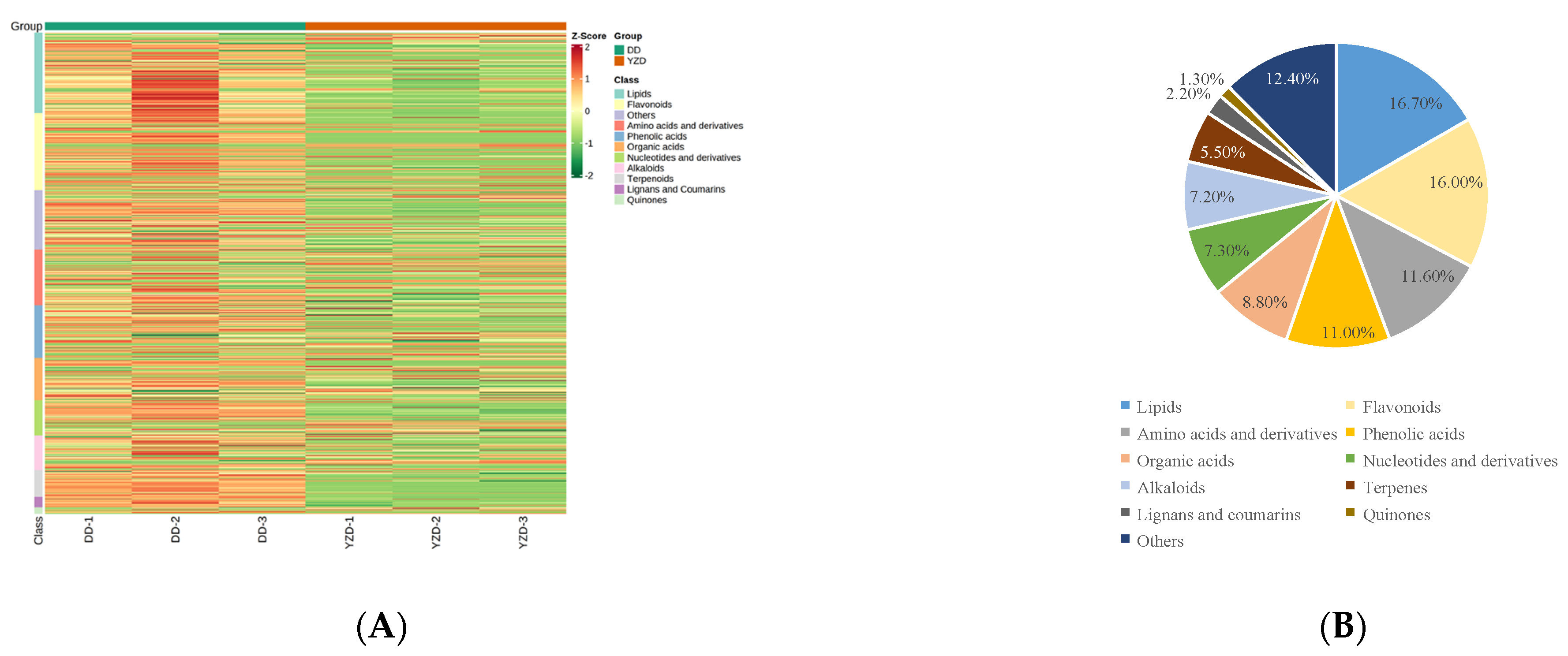The width and height of the screenshot is (1568, 656).
Task: Click the Amino acids and derivatives pie legend label
Action: 1236,434
